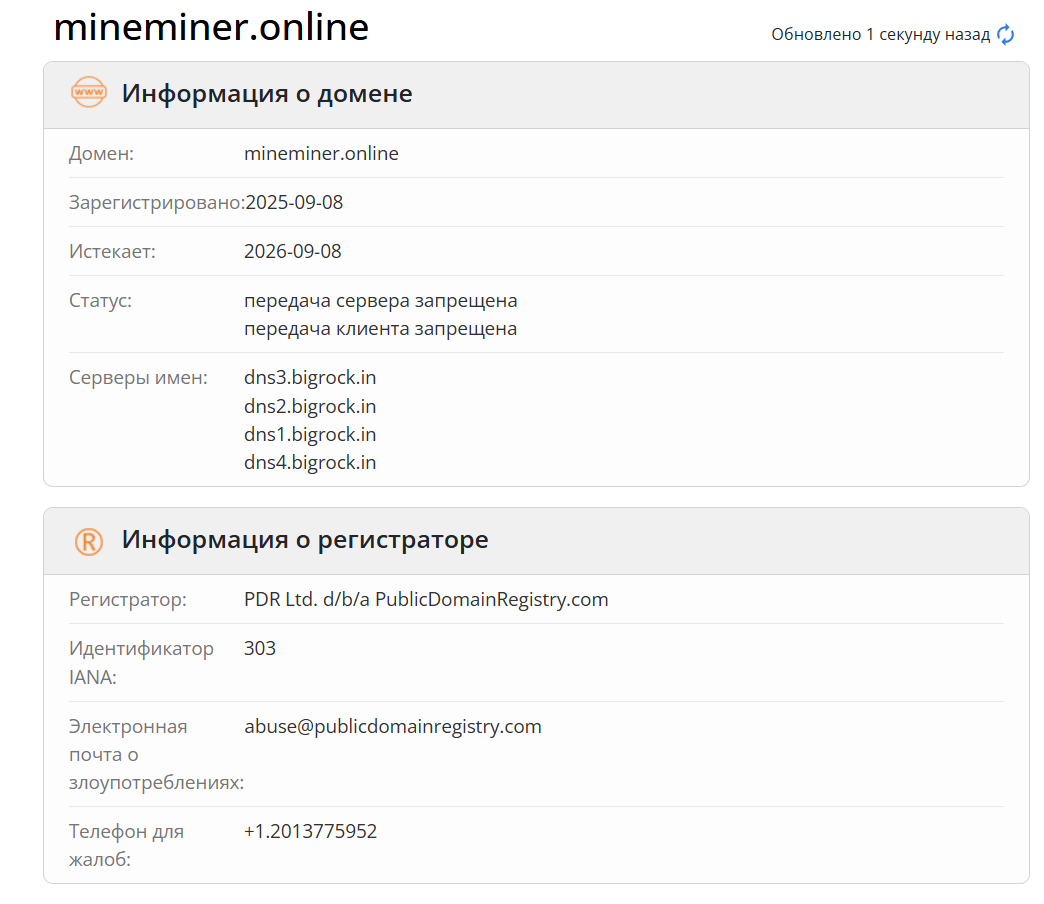Click the mineminer.online page title
The width and height of the screenshot is (1044, 904).
tap(211, 27)
